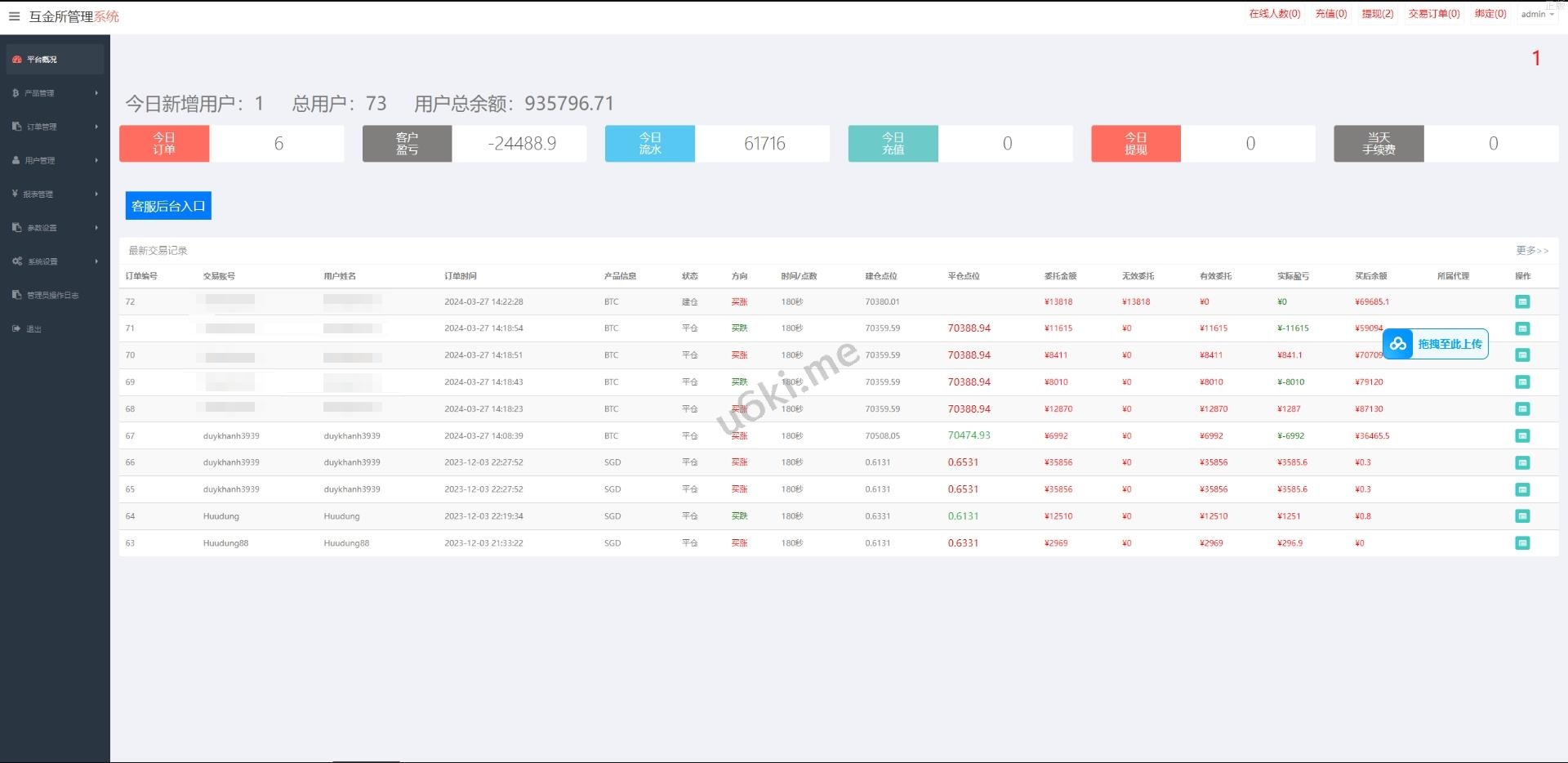Open 在线人数(0) in top bar

point(1274,14)
